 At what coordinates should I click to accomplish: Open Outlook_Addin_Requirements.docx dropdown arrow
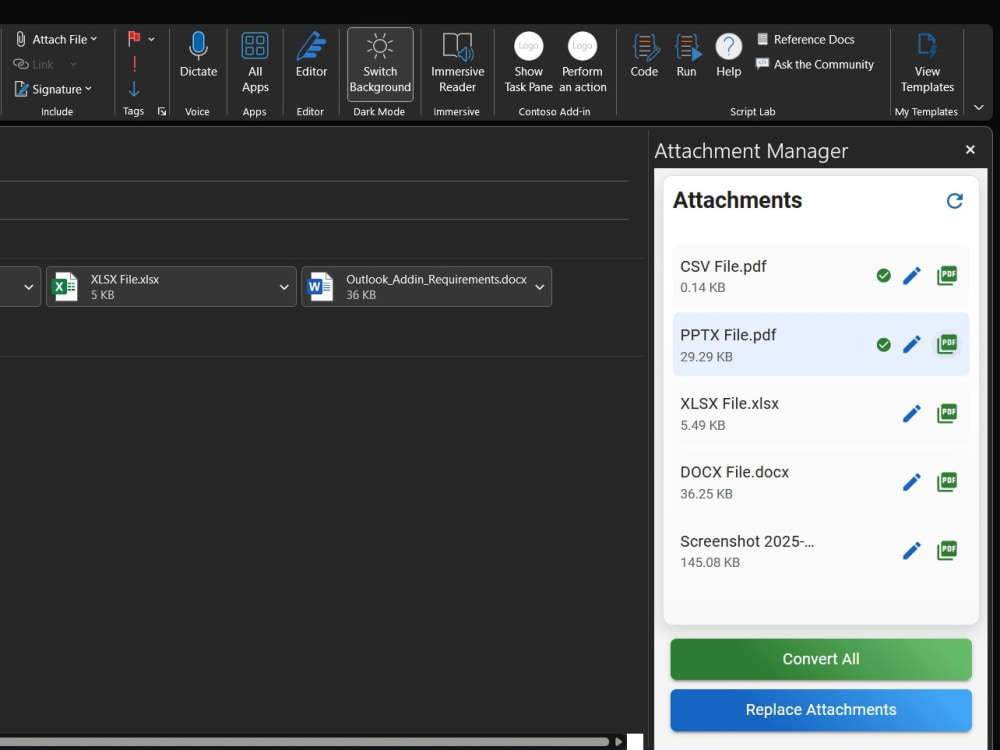tap(540, 287)
